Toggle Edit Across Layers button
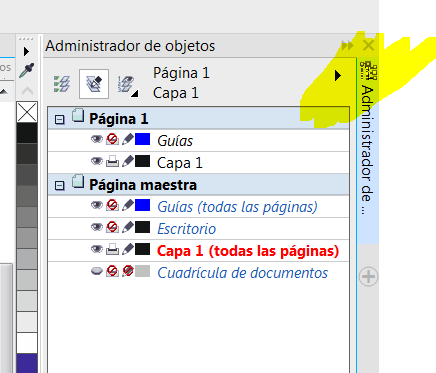The height and width of the screenshot is (373, 436). [94, 84]
